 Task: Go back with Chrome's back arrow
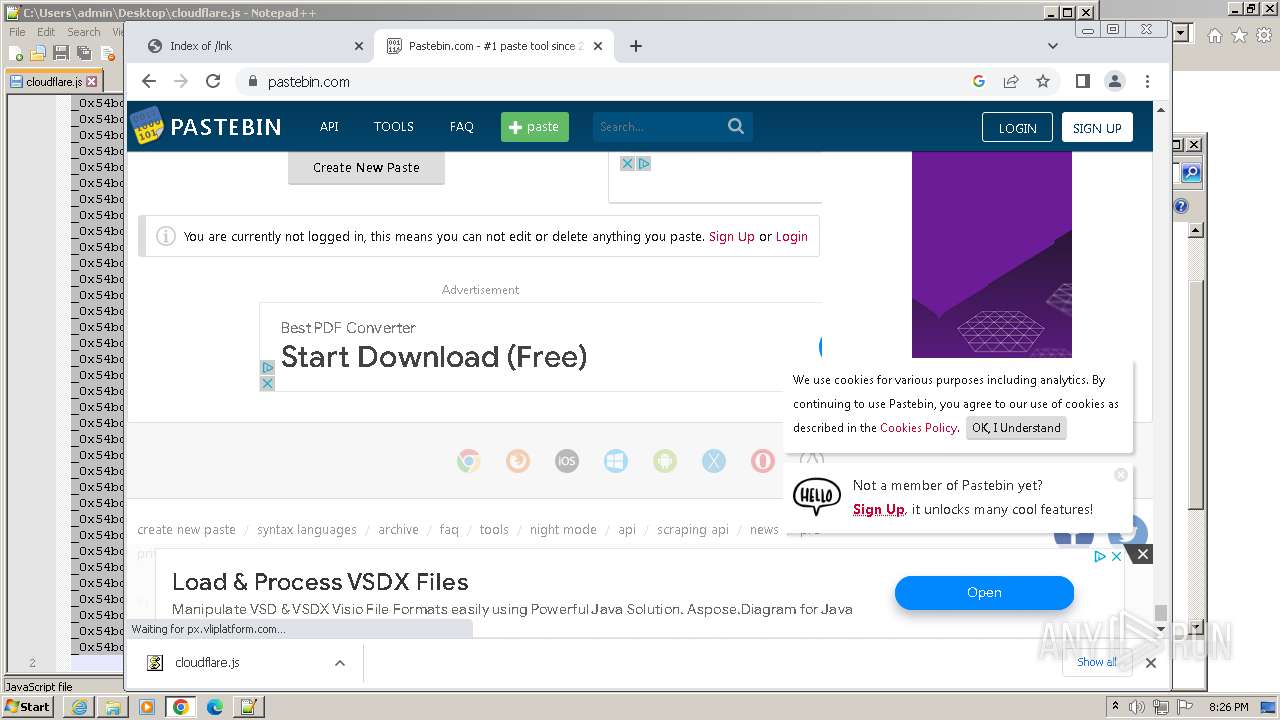(x=149, y=81)
